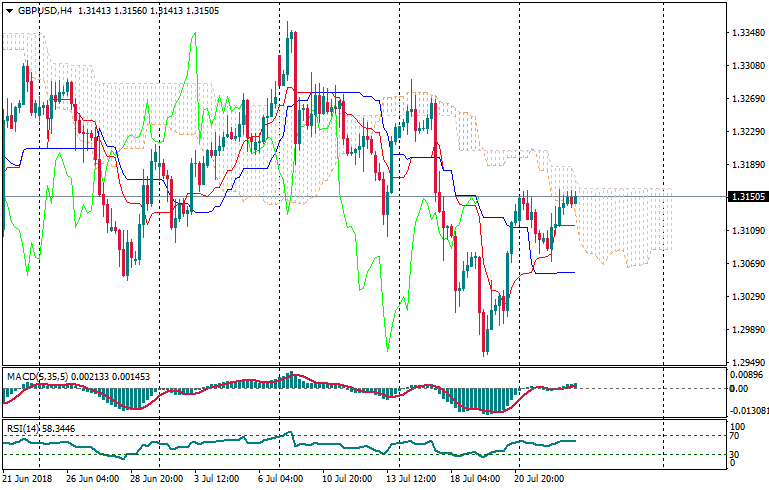Select the current price tag 1.31505
The width and height of the screenshot is (769, 490).
(x=747, y=197)
